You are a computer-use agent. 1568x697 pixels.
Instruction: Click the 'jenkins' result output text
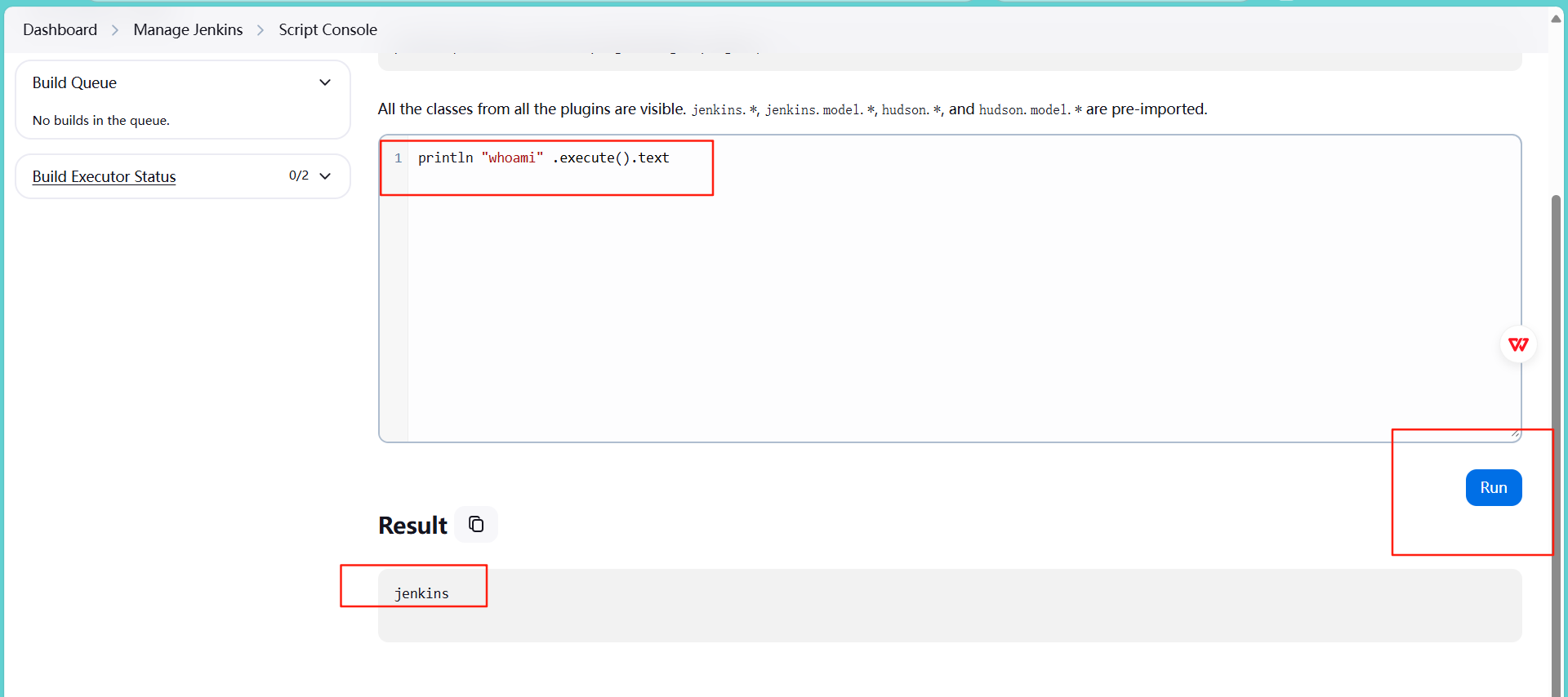[421, 593]
